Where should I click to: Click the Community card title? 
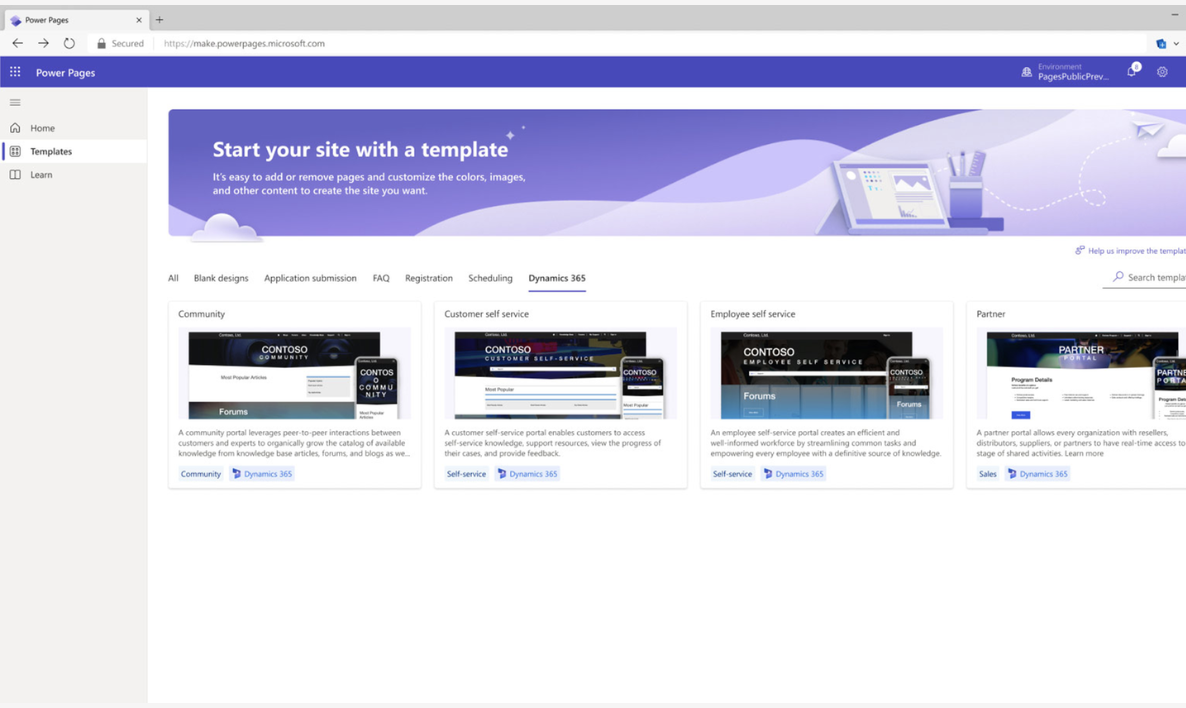click(201, 314)
